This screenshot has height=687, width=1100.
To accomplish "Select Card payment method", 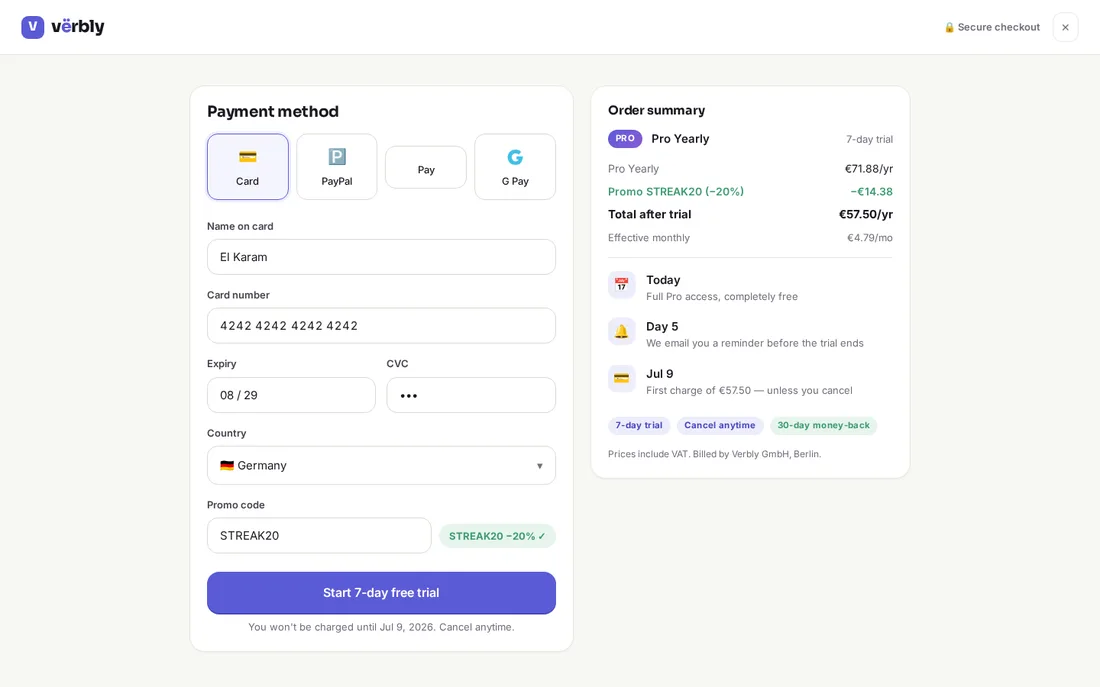I will (x=248, y=167).
